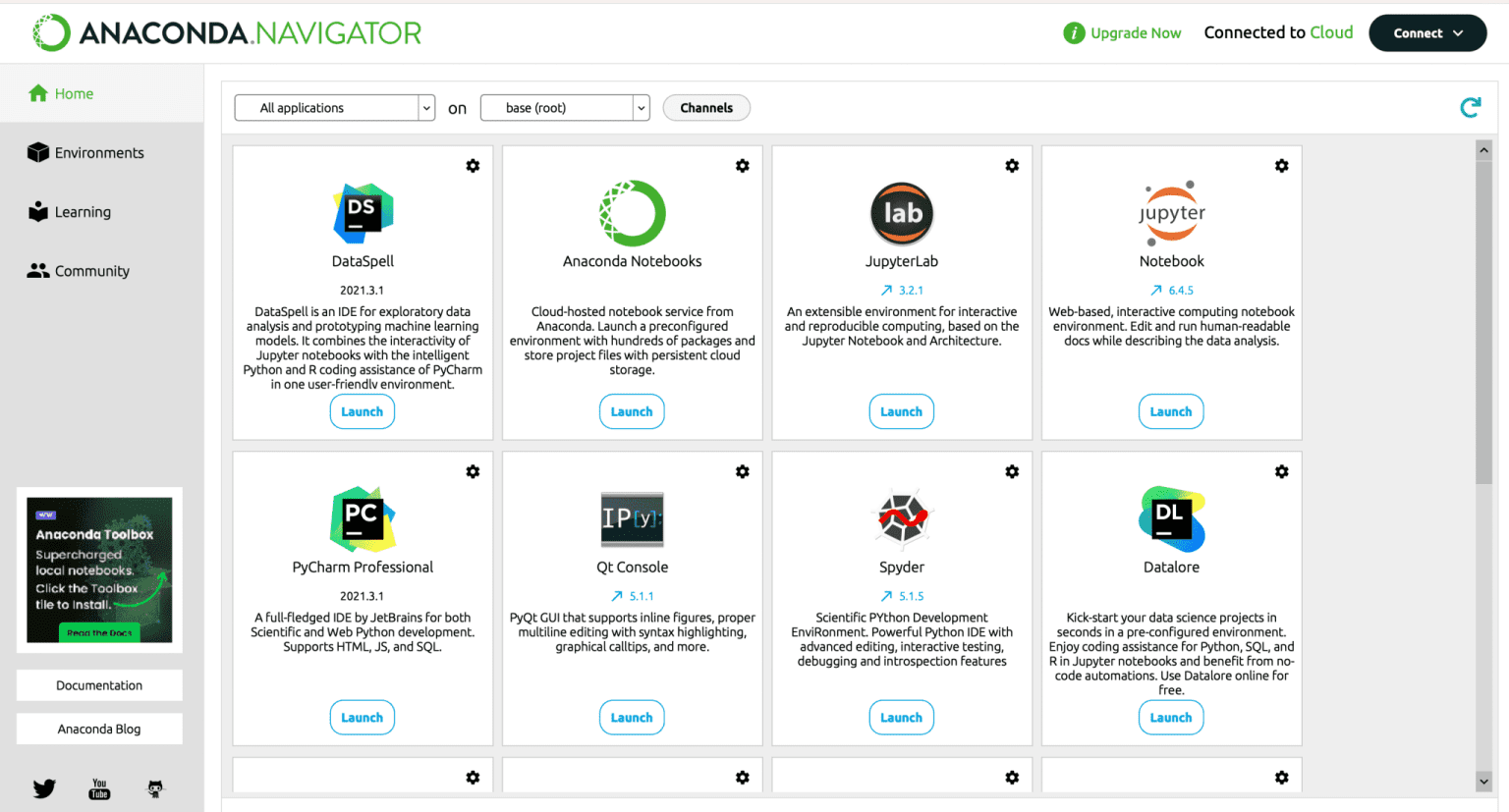Click the Datalore tile gear icon
Image resolution: width=1509 pixels, height=812 pixels.
(1281, 472)
